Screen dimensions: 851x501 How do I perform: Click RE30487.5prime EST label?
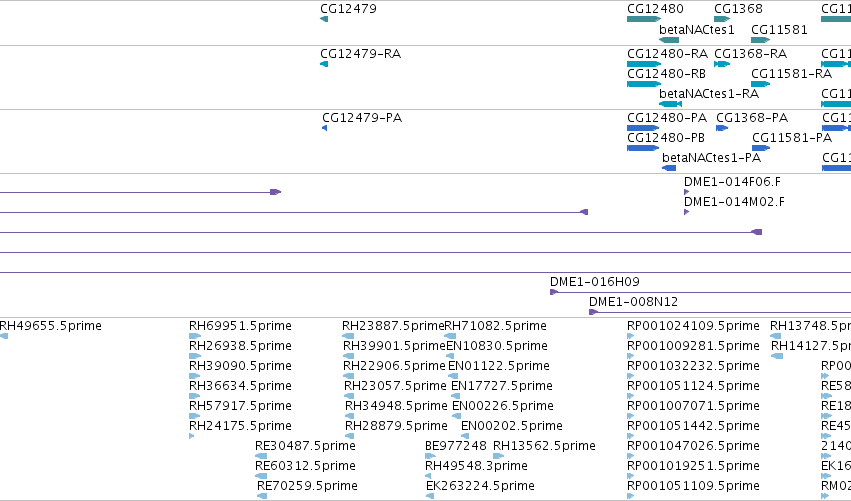[306, 446]
